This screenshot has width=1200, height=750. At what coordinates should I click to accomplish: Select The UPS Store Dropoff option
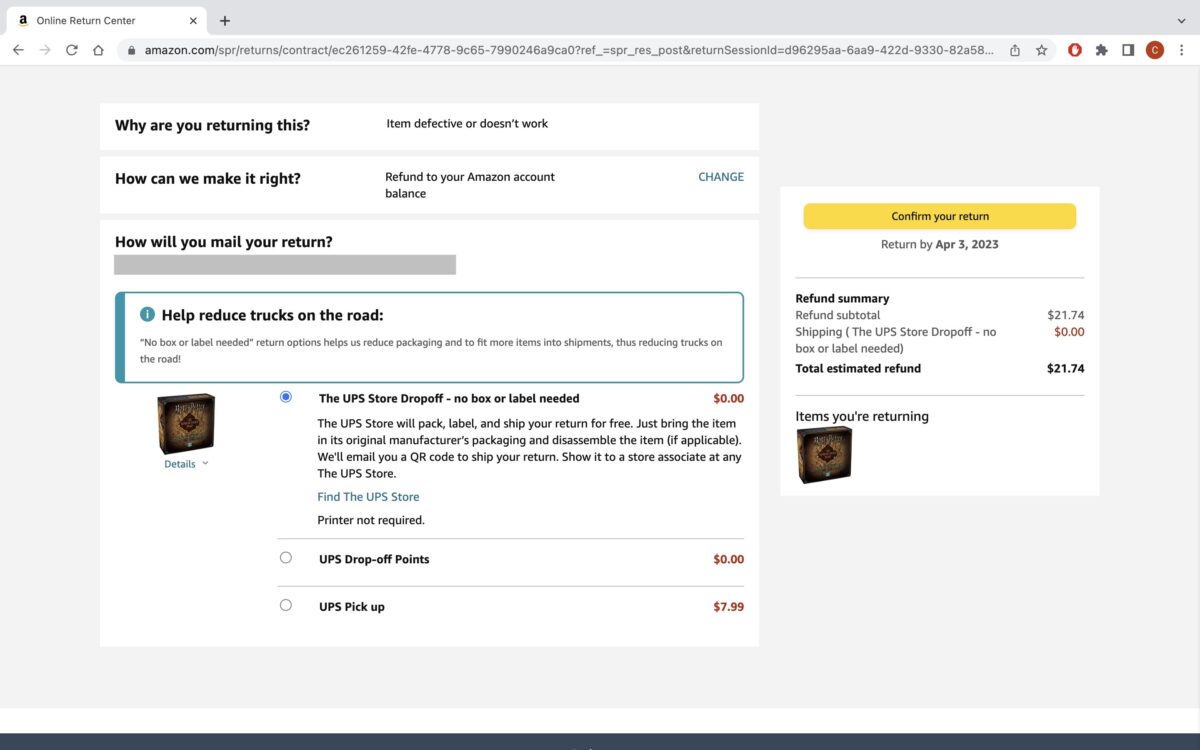point(286,397)
